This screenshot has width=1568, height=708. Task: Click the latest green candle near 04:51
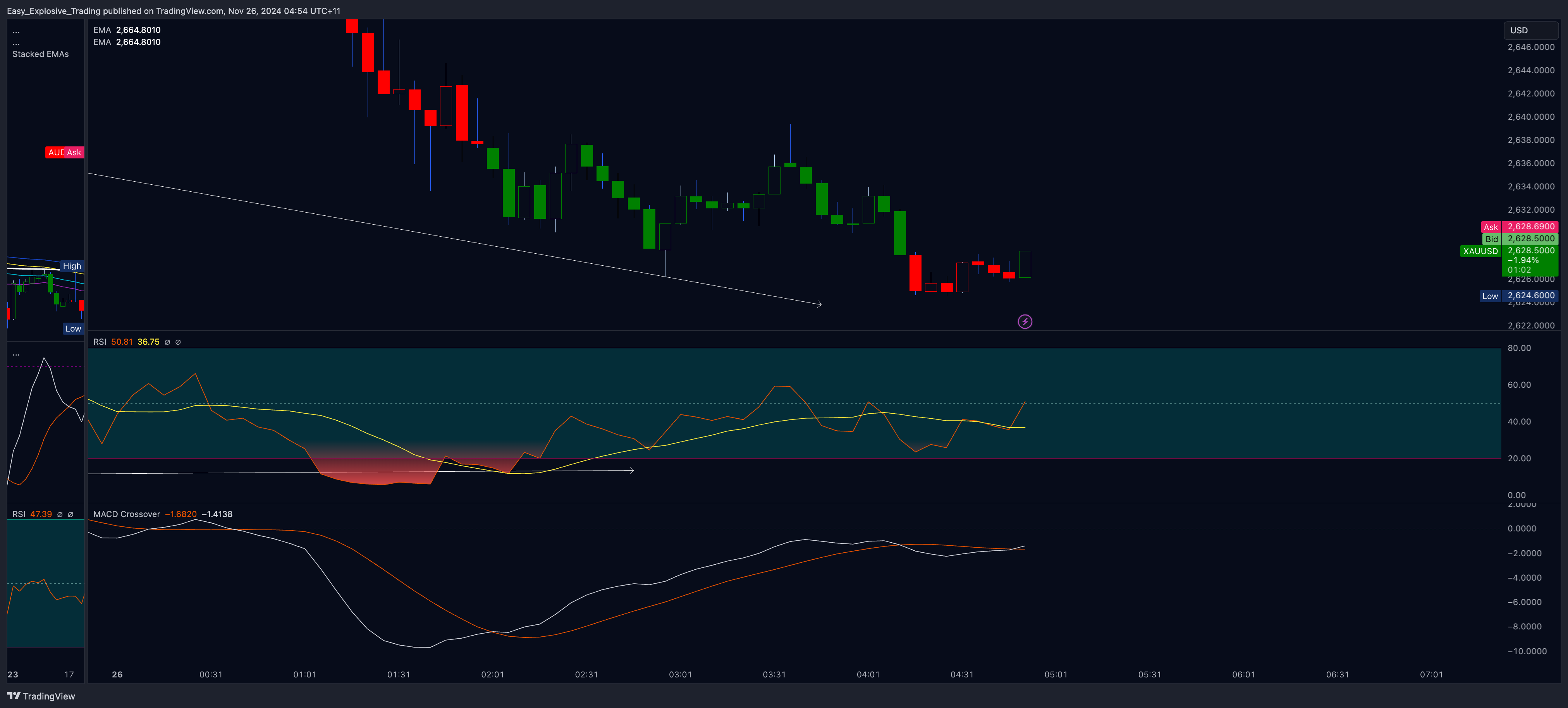tap(1025, 264)
